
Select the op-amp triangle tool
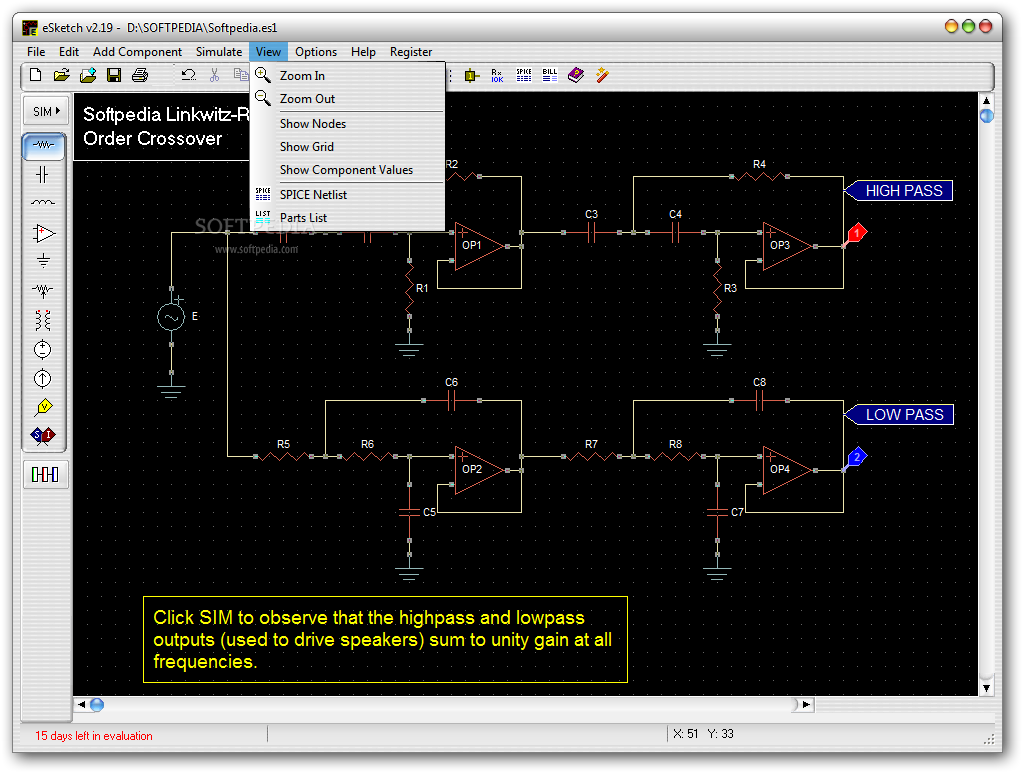click(x=43, y=232)
